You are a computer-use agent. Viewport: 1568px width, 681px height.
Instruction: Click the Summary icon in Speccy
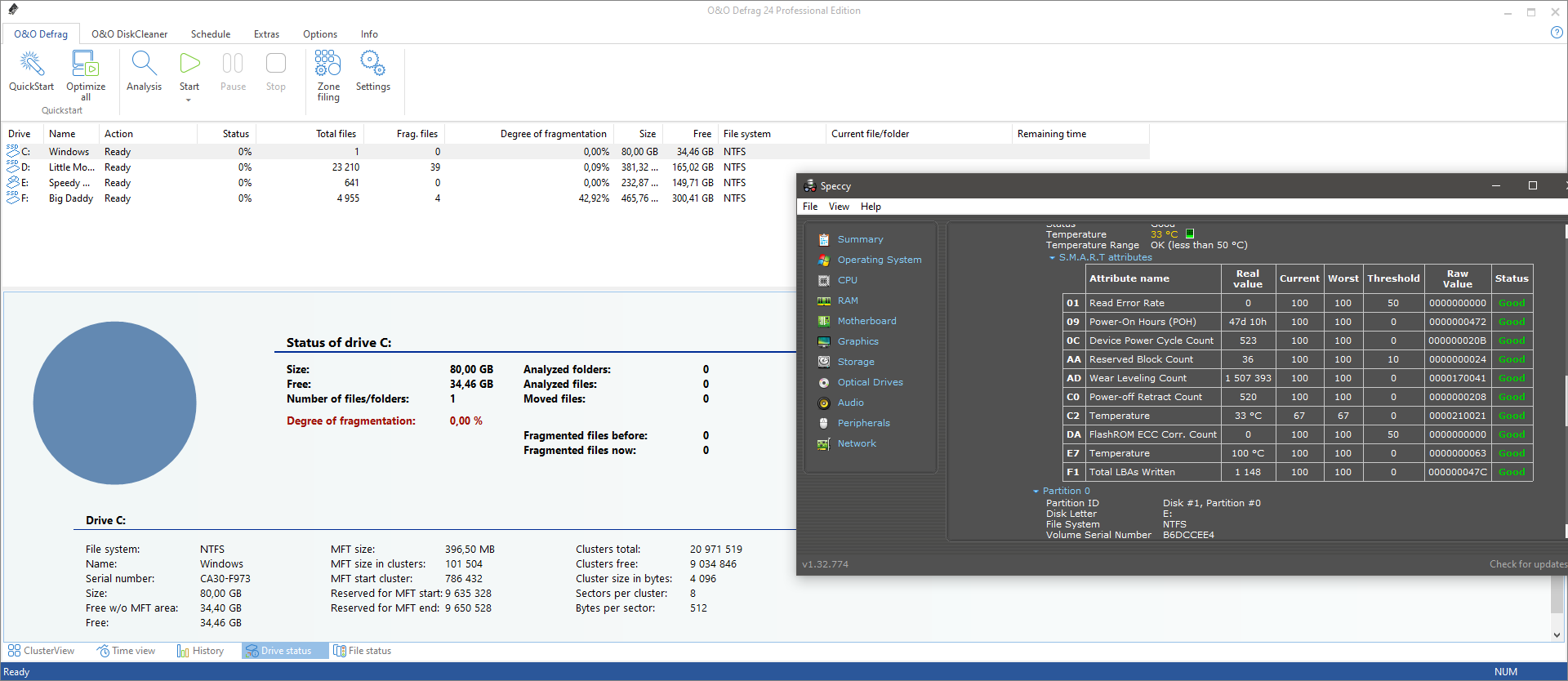pyautogui.click(x=824, y=239)
